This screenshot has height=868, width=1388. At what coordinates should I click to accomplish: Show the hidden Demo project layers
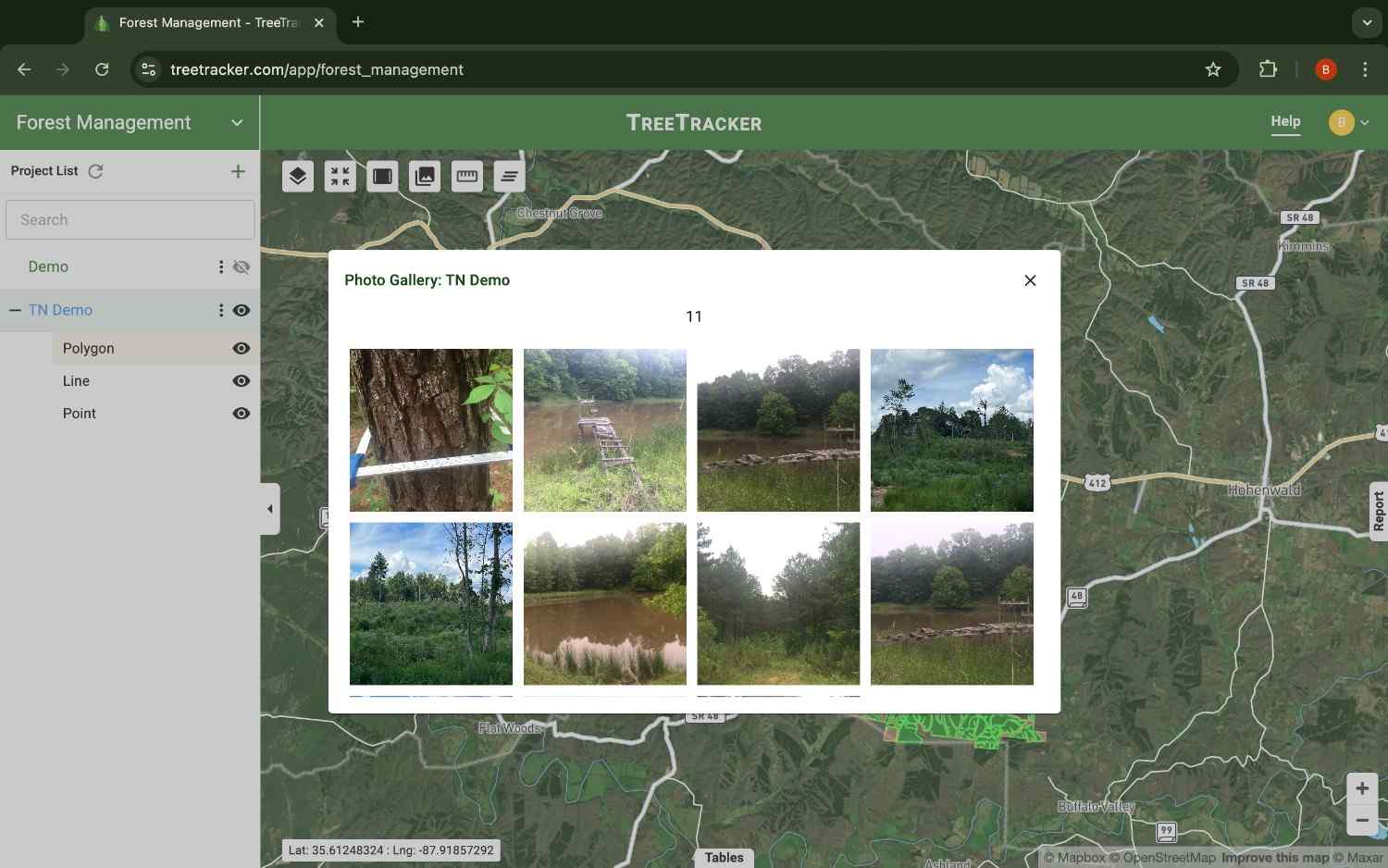point(241,267)
